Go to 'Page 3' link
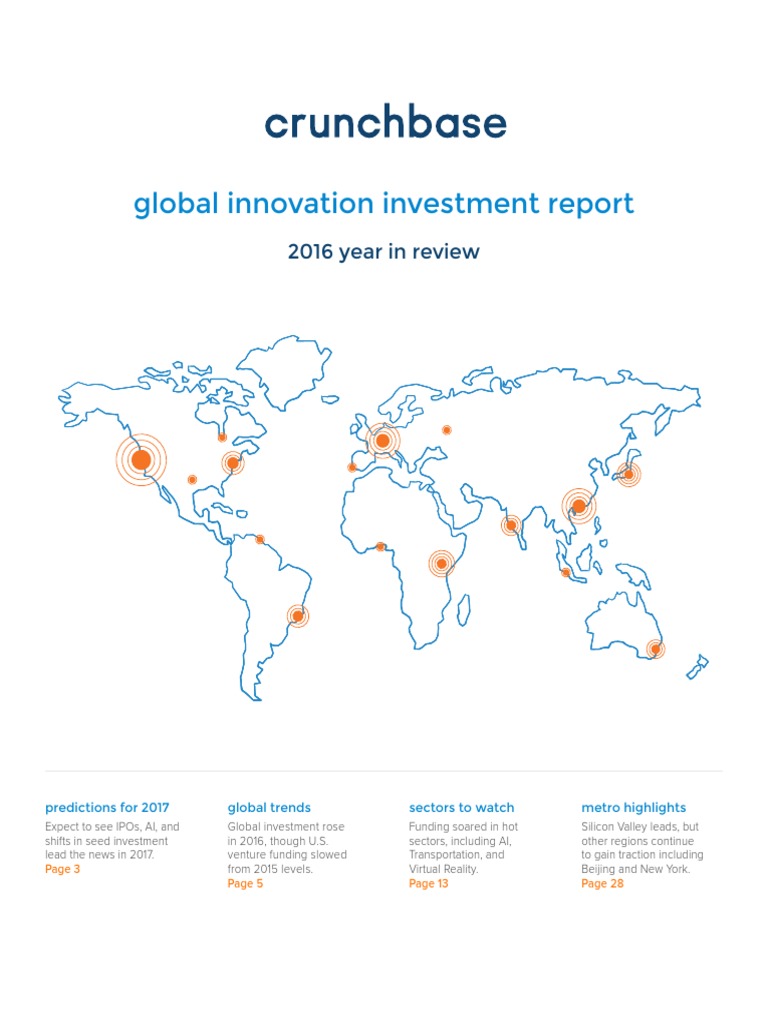This screenshot has height=1024, width=768. click(63, 869)
